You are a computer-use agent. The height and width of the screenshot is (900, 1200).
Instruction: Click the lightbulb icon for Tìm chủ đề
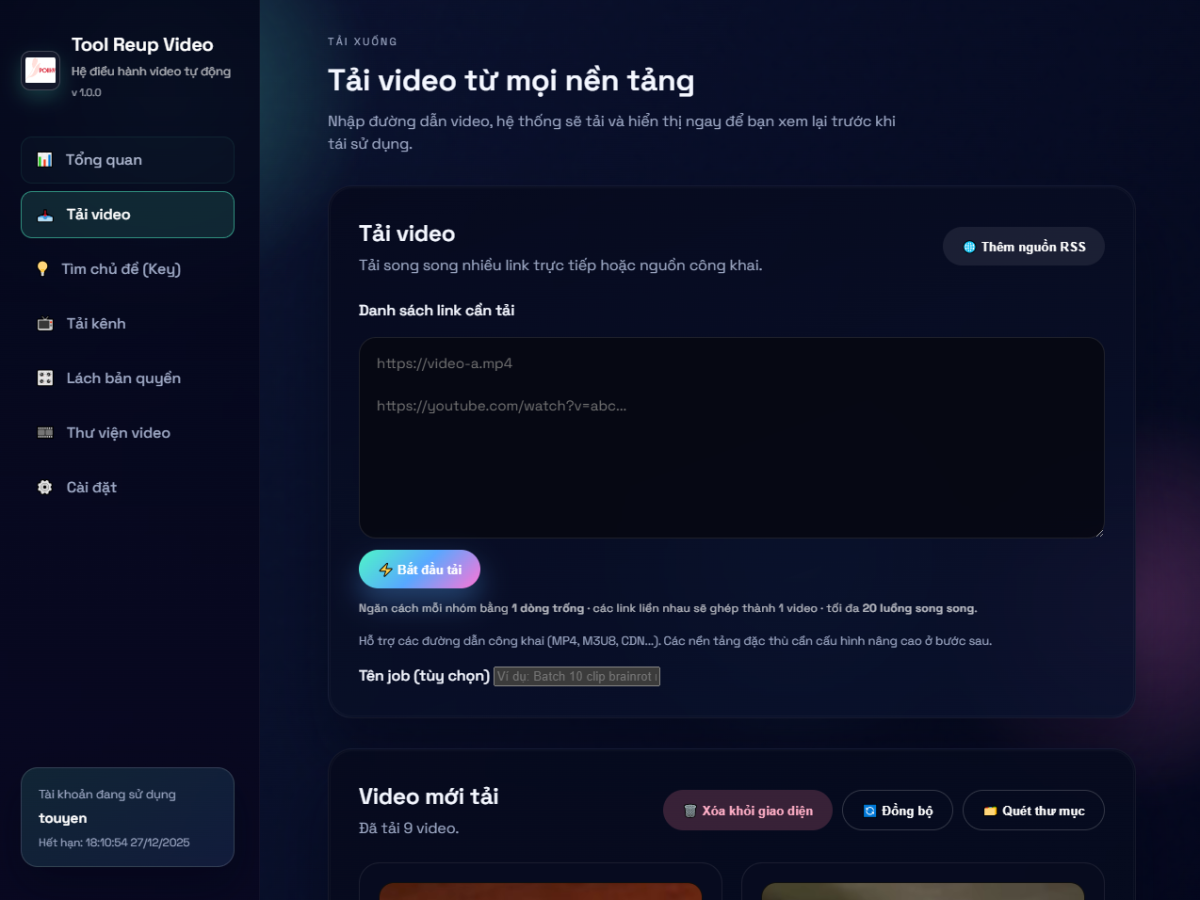tap(42, 269)
